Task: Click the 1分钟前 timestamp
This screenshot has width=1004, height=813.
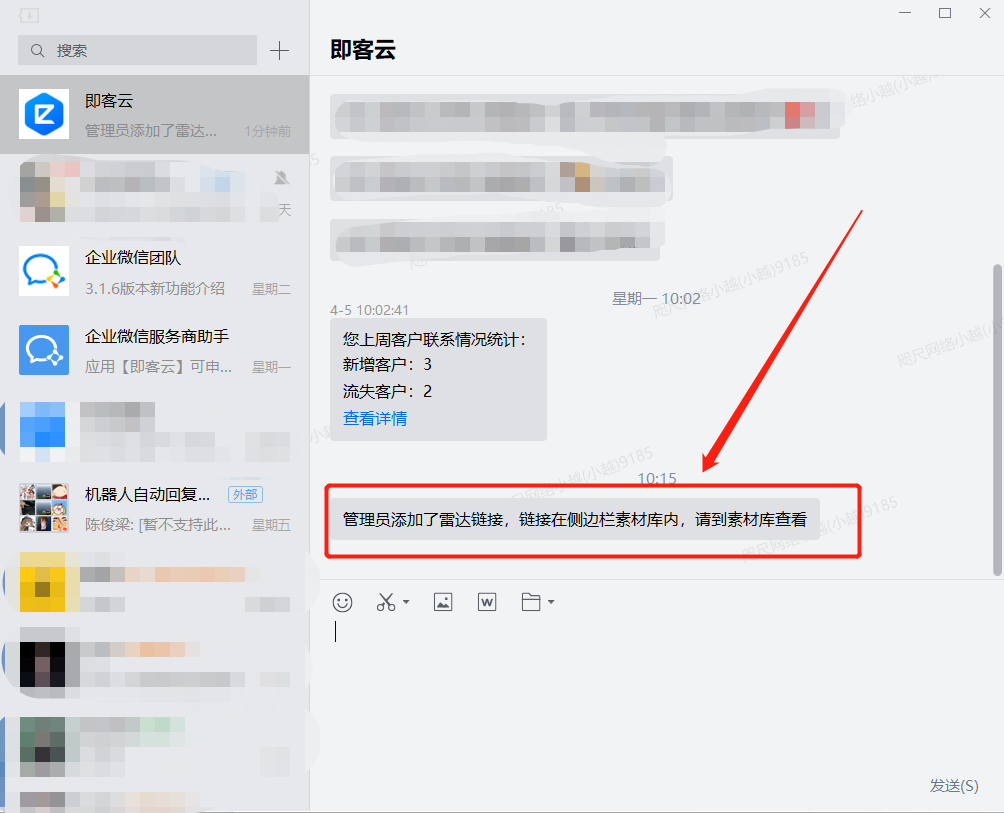Action: (268, 131)
